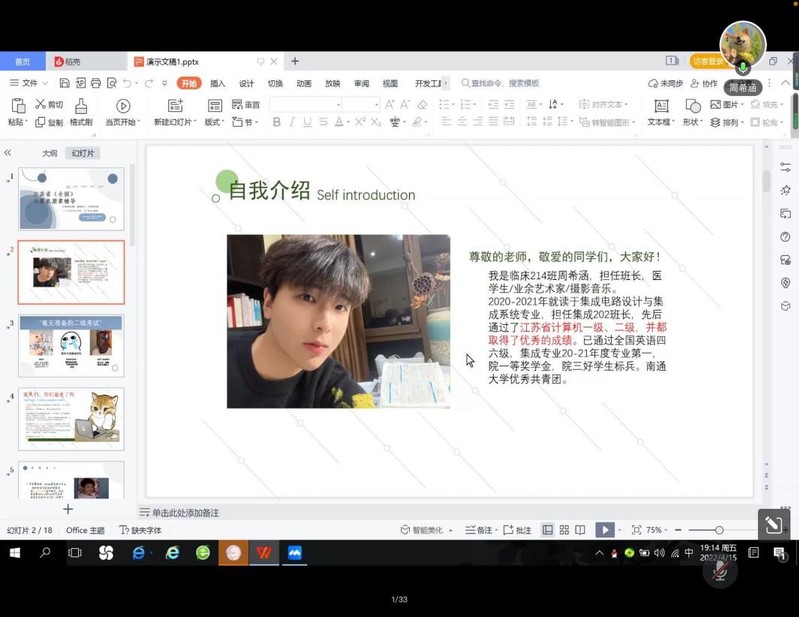Open the Transitions (切换) ribbon tab
This screenshot has width=799, height=617.
pyautogui.click(x=275, y=83)
